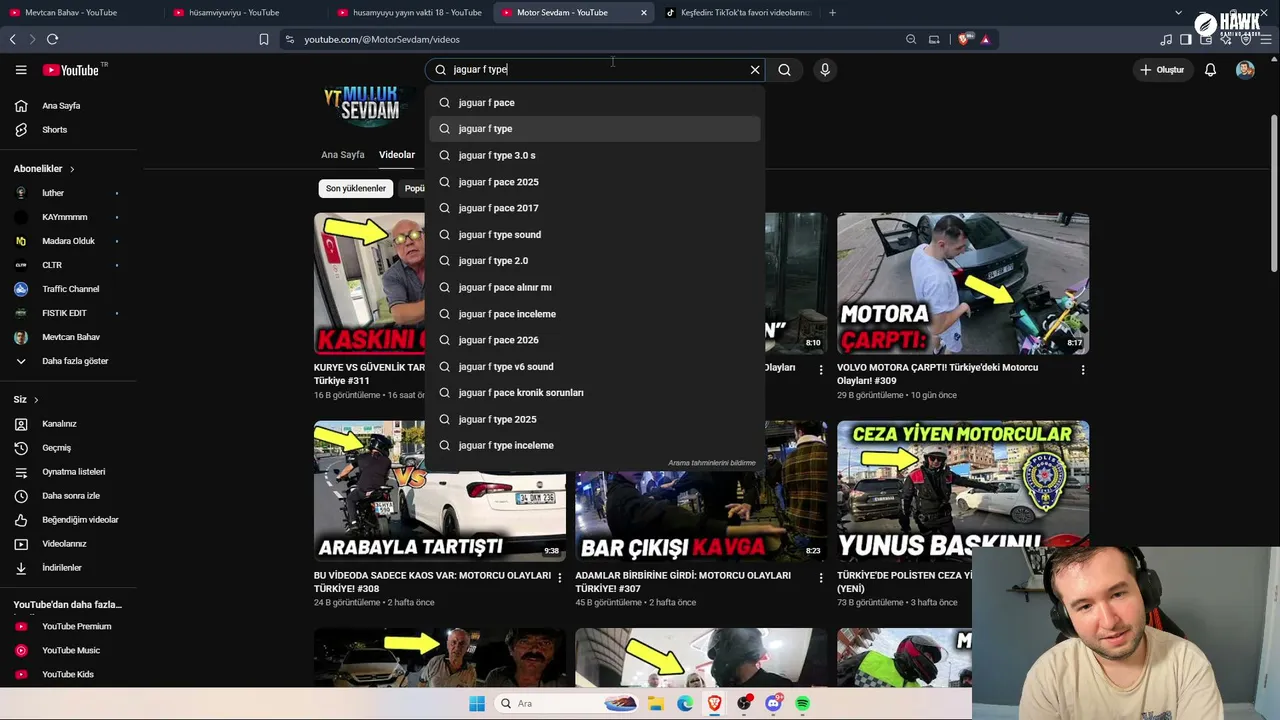Open Spotify from the taskbar
Viewport: 1280px width, 720px height.
[x=803, y=704]
